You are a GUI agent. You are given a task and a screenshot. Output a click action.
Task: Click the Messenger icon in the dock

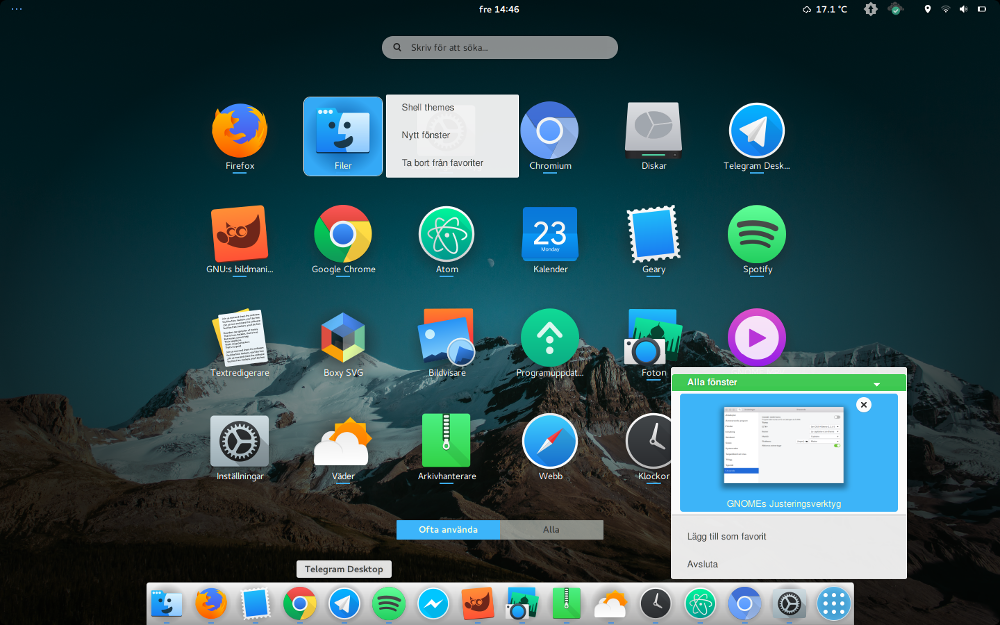433,603
